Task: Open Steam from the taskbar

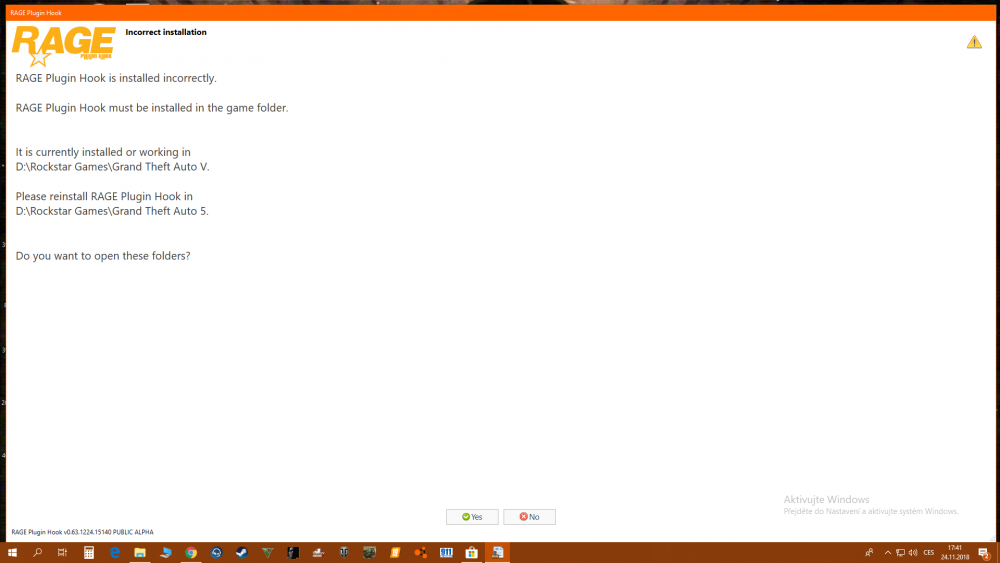Action: pyautogui.click(x=242, y=553)
